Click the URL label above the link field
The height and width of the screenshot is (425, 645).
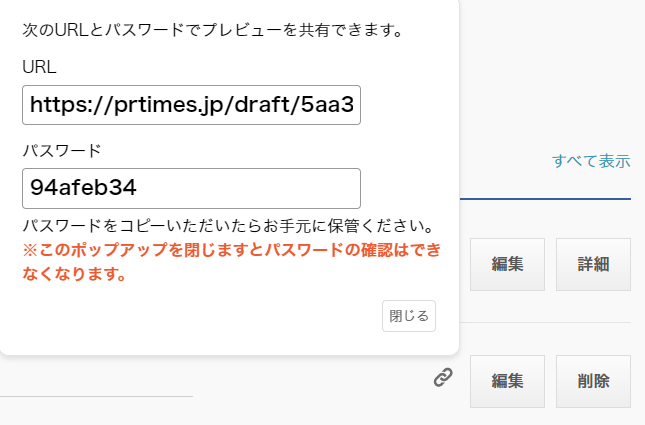39,67
